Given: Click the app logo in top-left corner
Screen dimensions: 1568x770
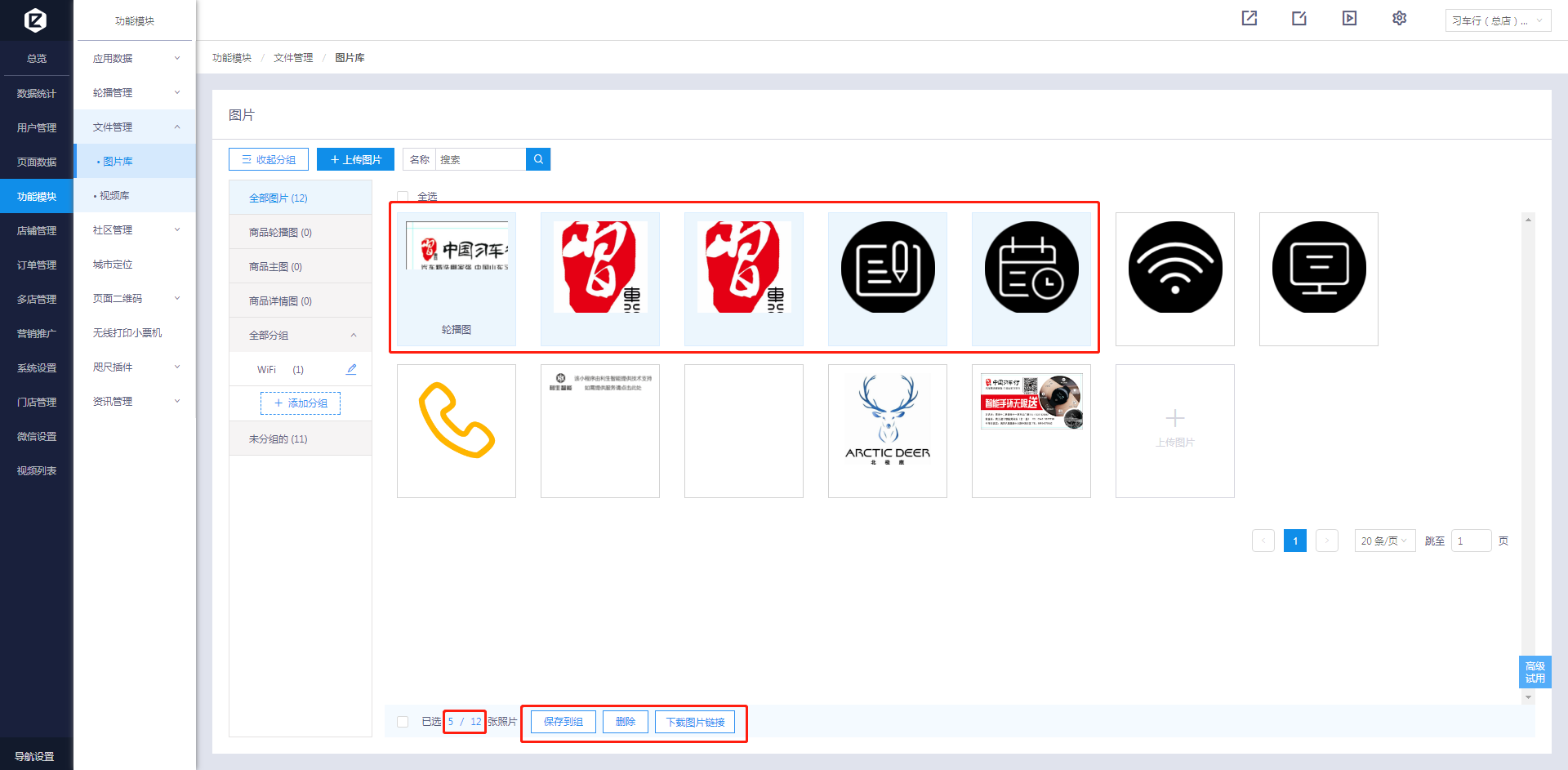Looking at the screenshot, I should click(x=36, y=20).
